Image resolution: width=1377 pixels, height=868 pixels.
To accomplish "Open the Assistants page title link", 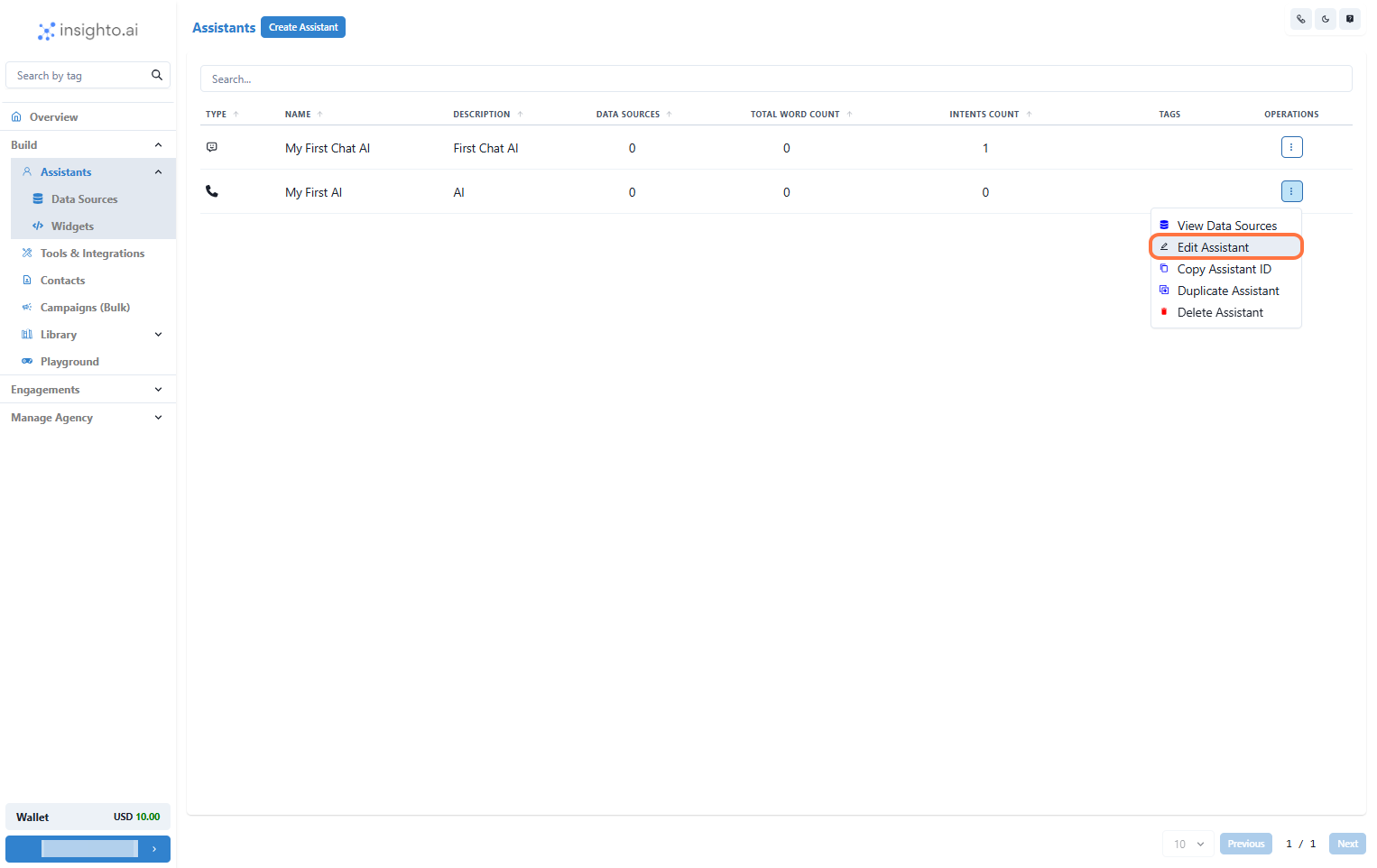I will pyautogui.click(x=224, y=28).
